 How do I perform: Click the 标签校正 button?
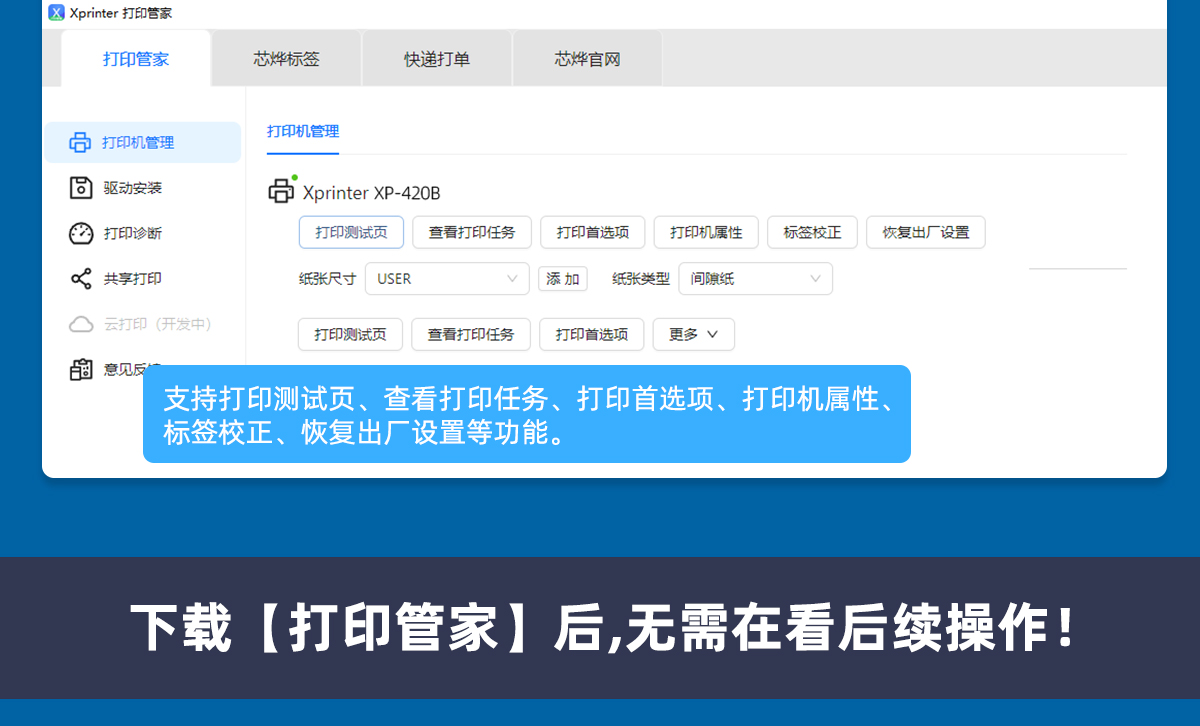(x=812, y=232)
